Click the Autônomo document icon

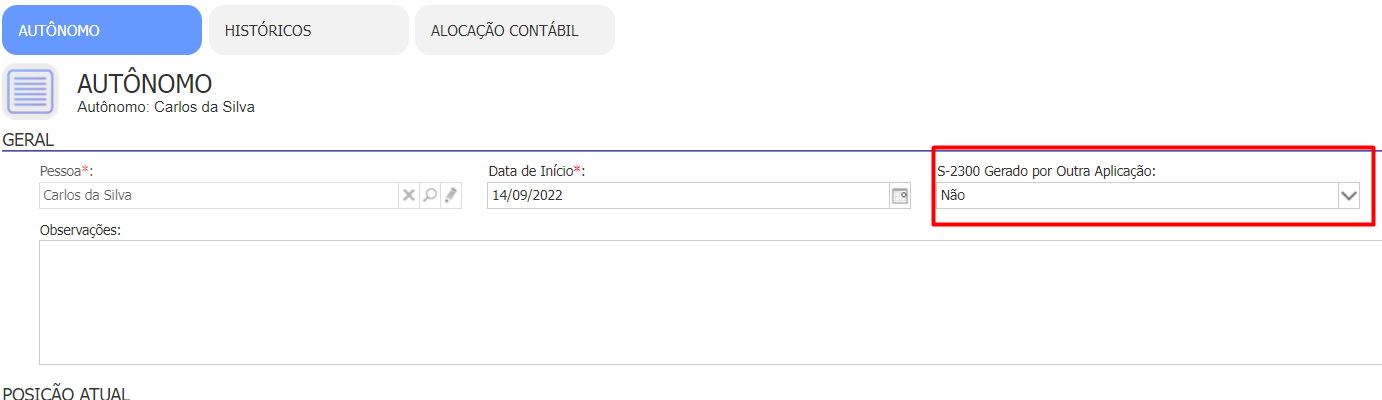(32, 91)
